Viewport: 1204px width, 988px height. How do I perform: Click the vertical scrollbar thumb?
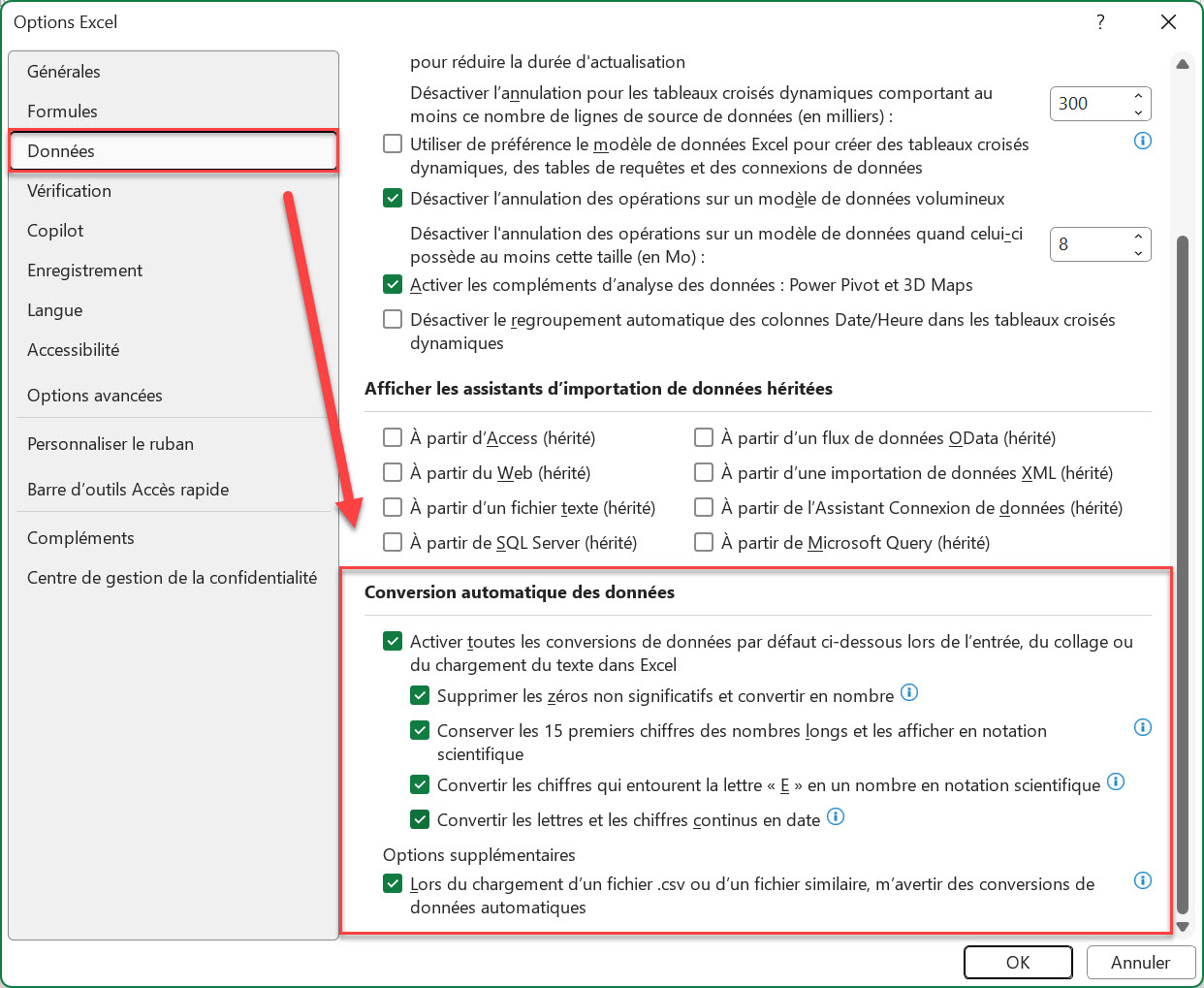(1183, 572)
